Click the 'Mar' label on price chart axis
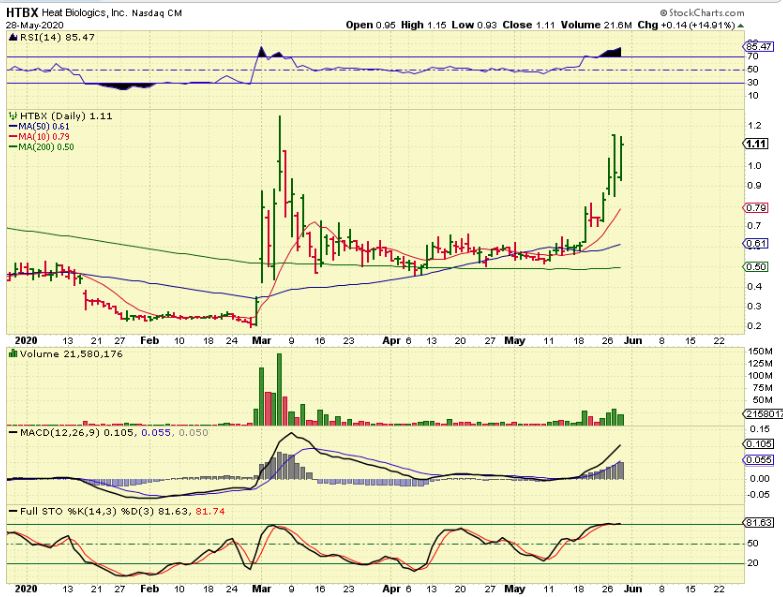 coord(261,340)
